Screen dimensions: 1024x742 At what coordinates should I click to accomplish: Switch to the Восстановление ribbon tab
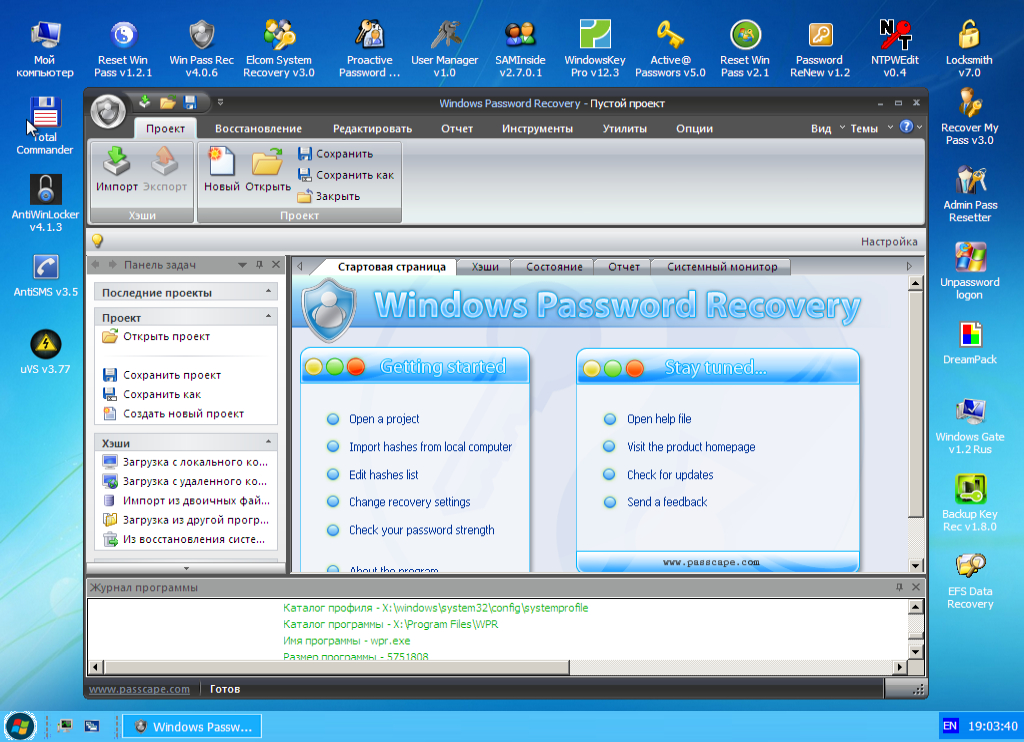pos(259,129)
